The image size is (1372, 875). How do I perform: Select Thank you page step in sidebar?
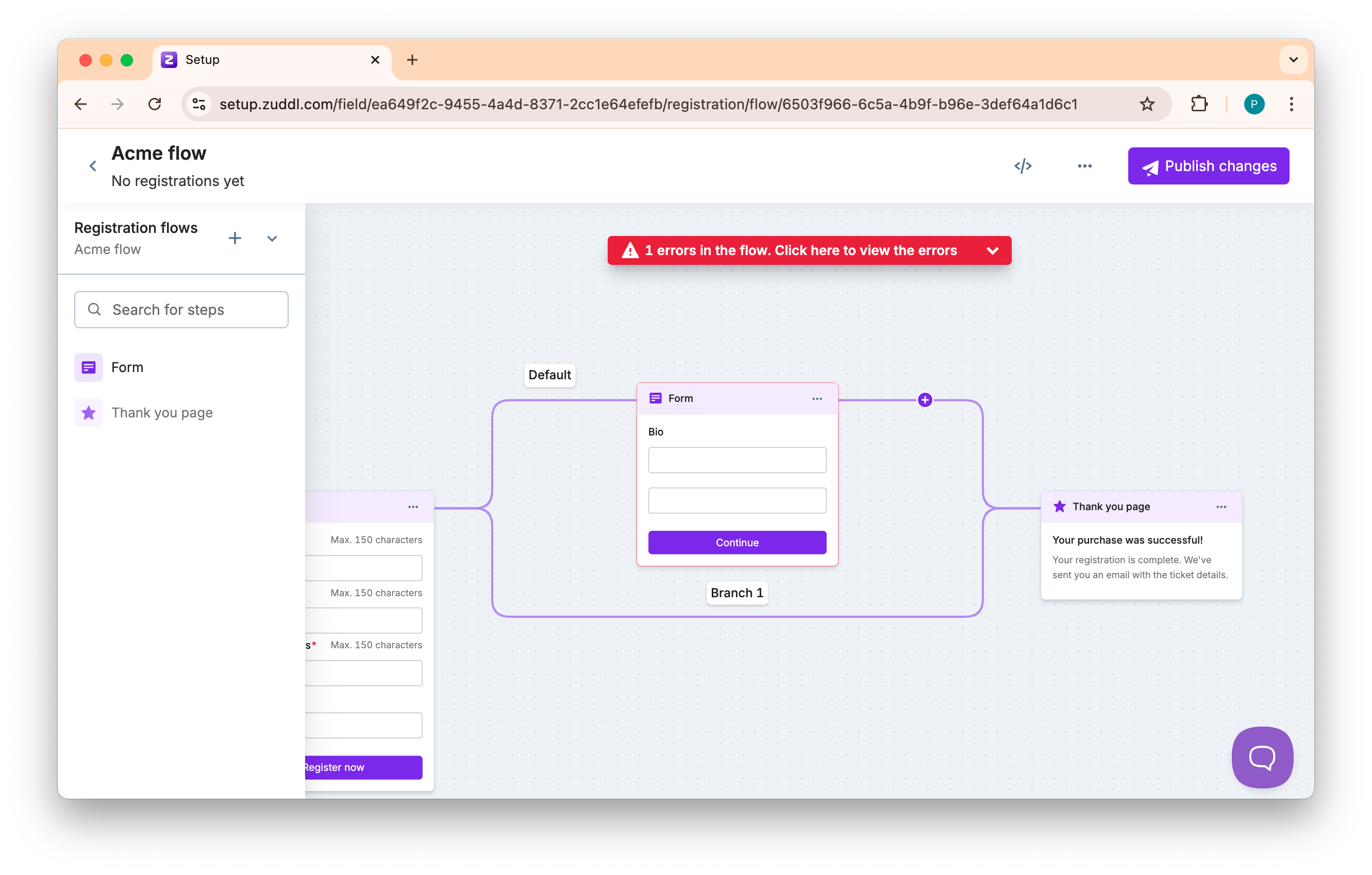pyautogui.click(x=162, y=412)
